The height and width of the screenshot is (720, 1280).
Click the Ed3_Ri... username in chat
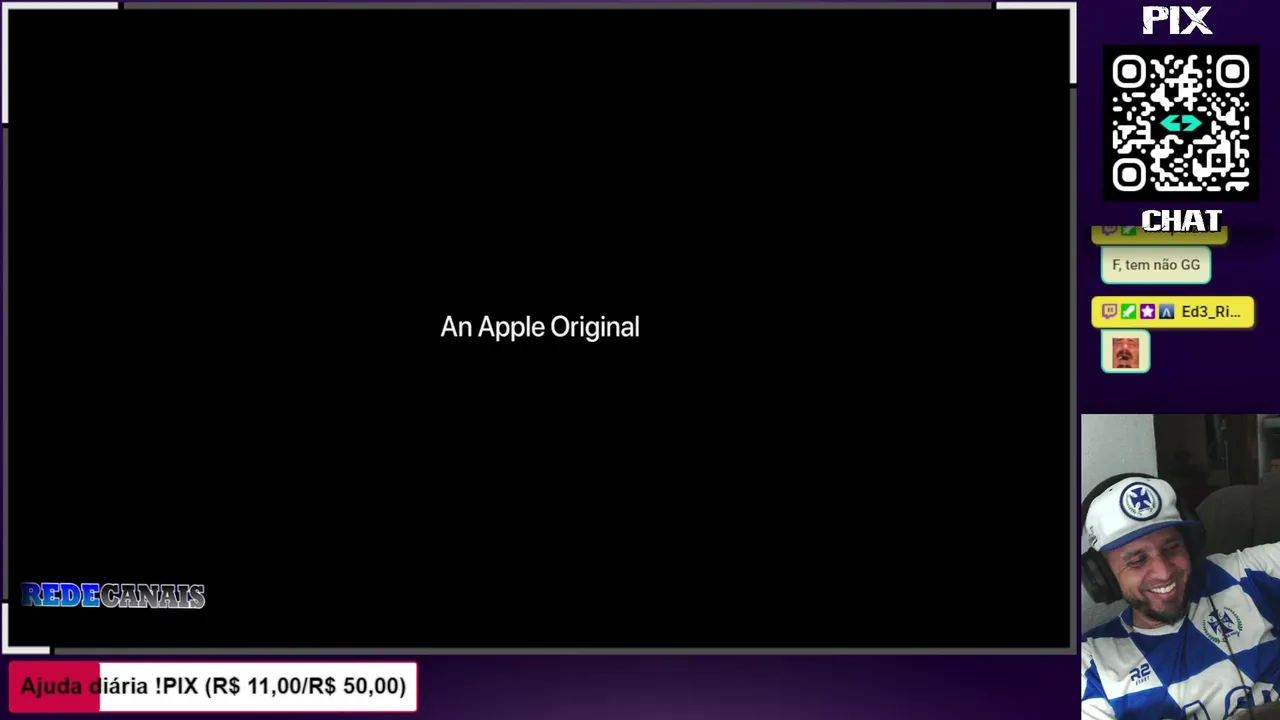(1210, 312)
